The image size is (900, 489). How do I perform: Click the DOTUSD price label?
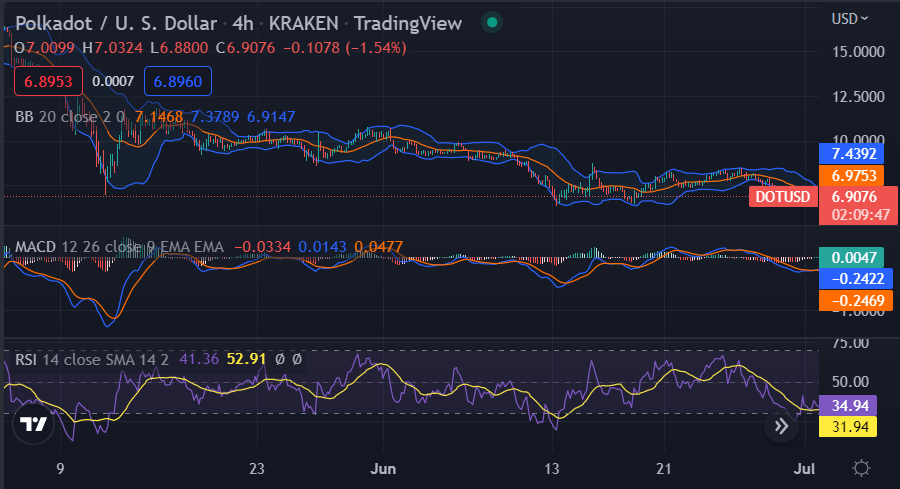coord(783,197)
